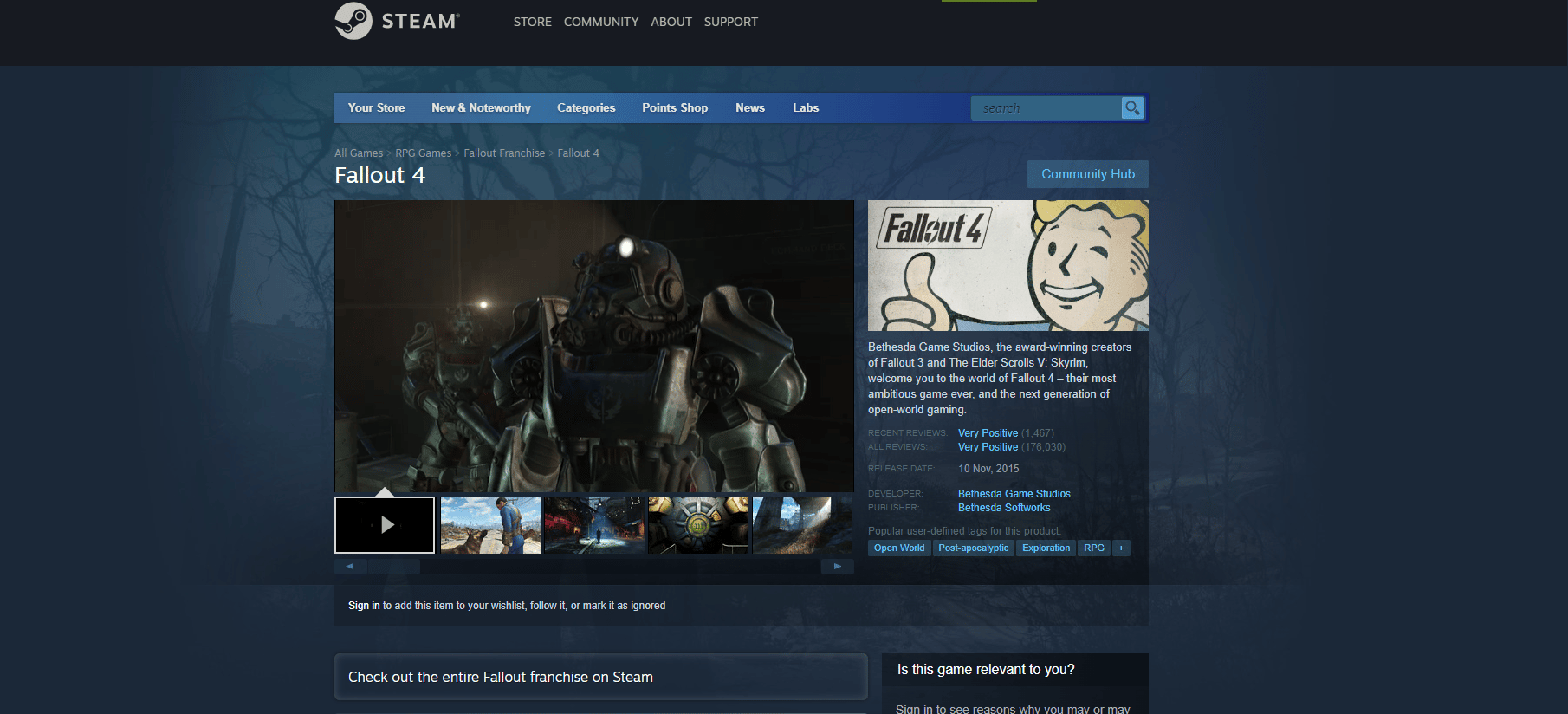
Task: Expand more tags with the plus button
Action: click(x=1121, y=548)
